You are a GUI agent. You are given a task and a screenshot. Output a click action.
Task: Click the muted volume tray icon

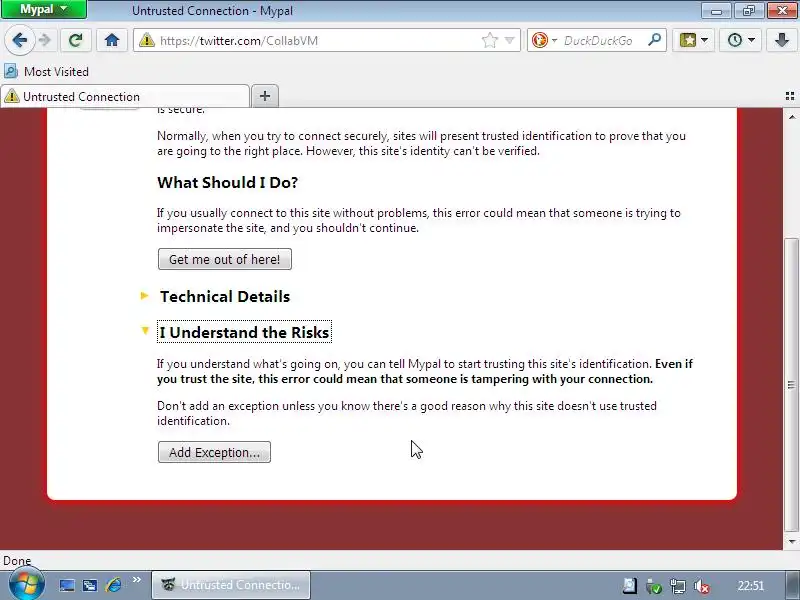pos(702,586)
